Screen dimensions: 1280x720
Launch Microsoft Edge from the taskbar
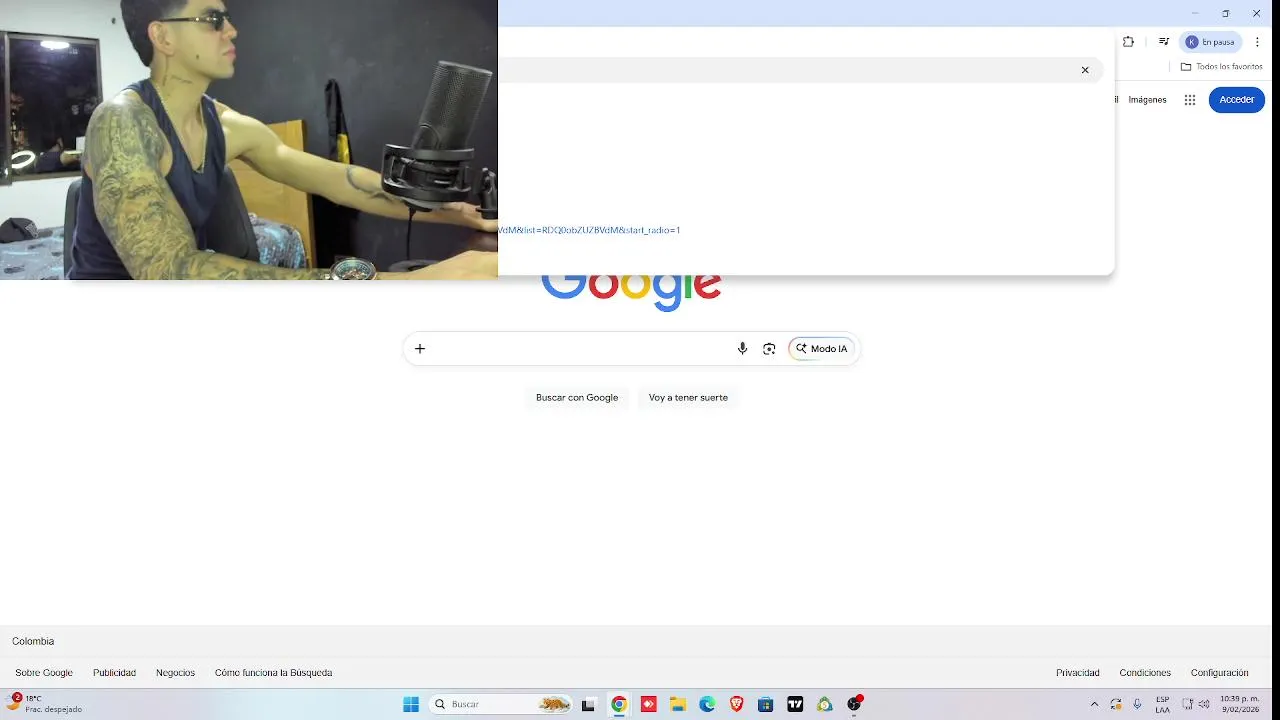pos(707,704)
